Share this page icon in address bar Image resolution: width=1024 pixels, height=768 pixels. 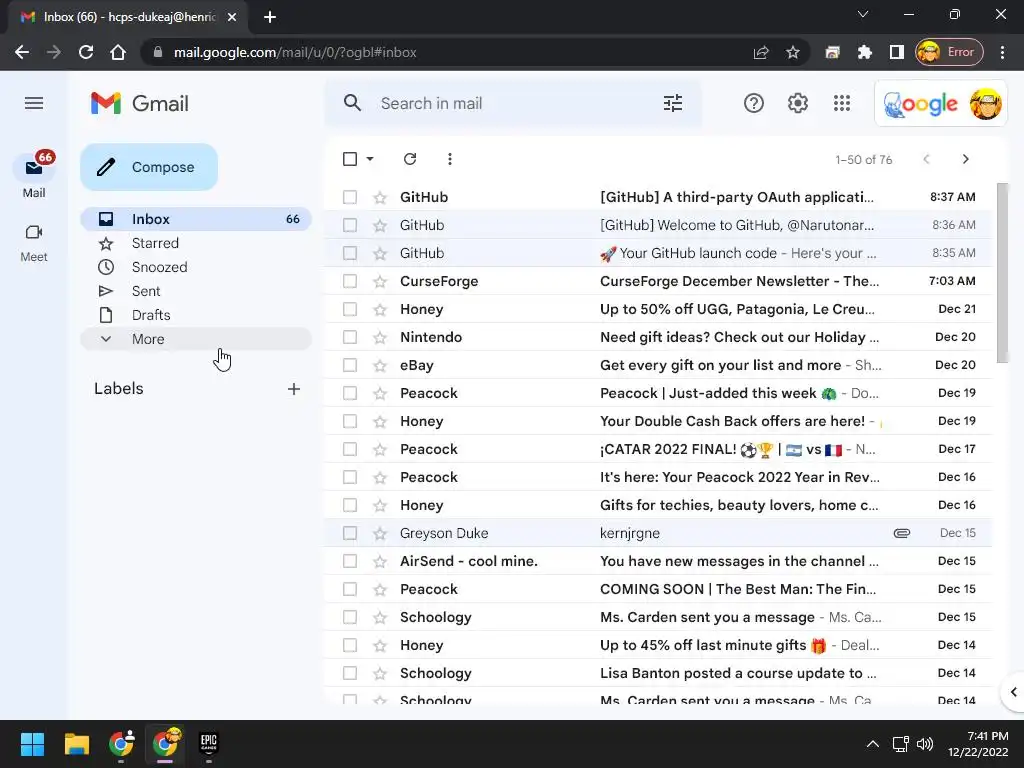click(x=761, y=52)
